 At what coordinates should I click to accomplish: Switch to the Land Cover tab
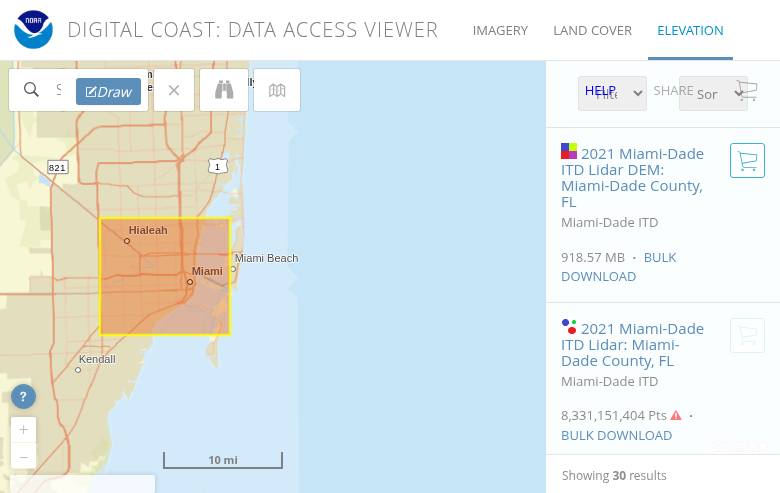point(592,31)
